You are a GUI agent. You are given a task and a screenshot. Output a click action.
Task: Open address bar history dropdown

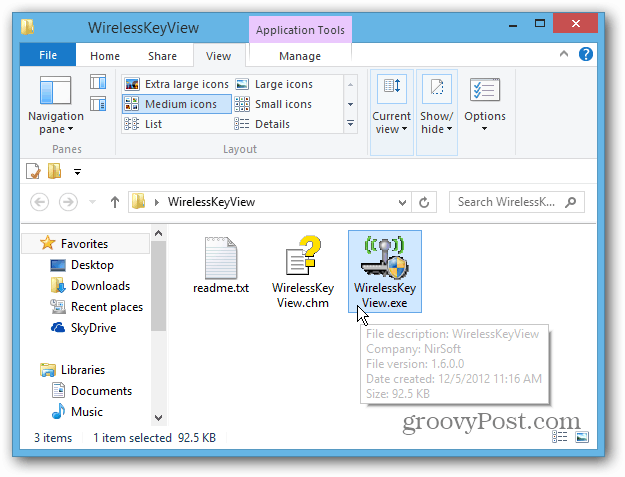tap(403, 202)
